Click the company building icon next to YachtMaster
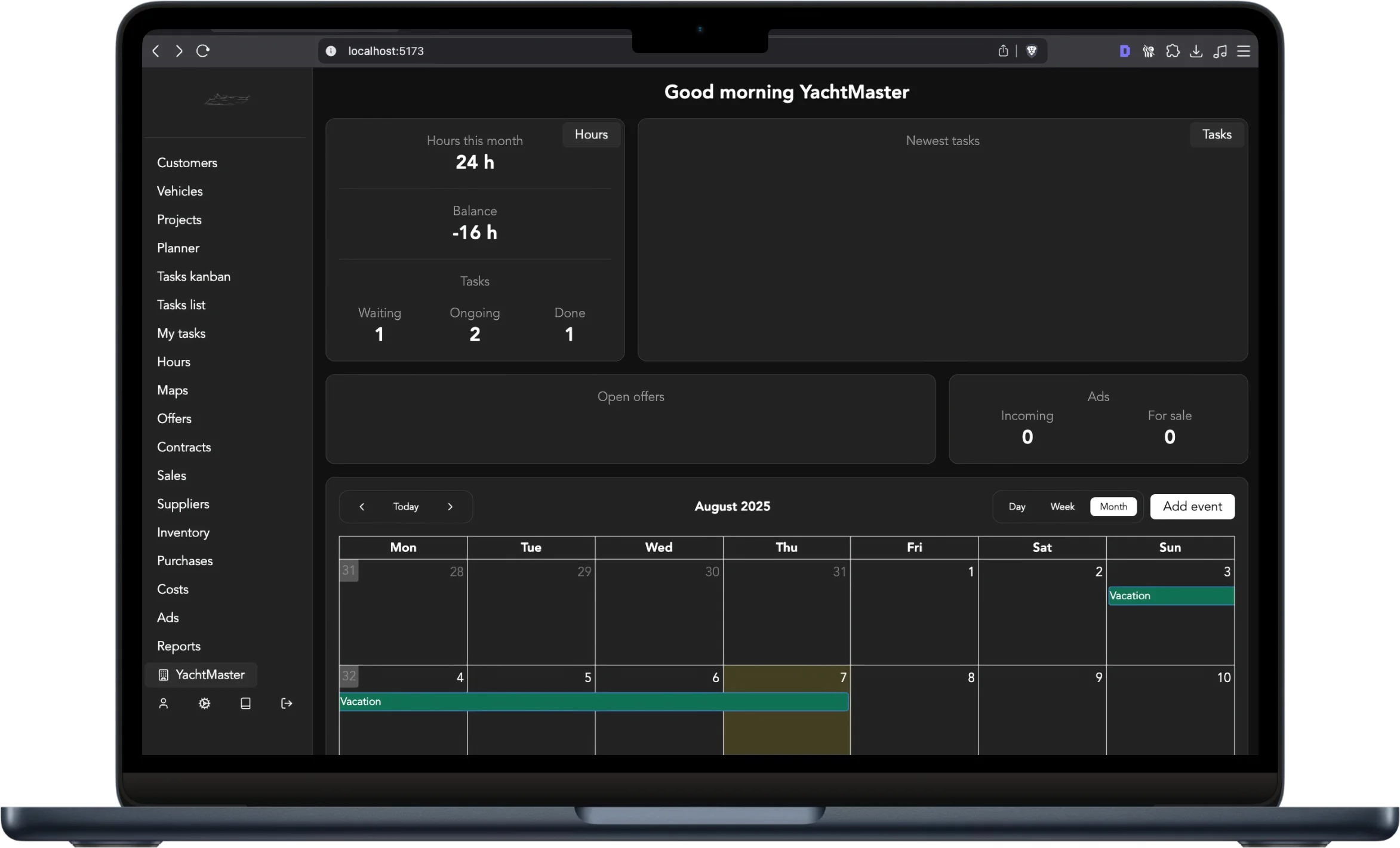The height and width of the screenshot is (848, 1400). point(163,674)
